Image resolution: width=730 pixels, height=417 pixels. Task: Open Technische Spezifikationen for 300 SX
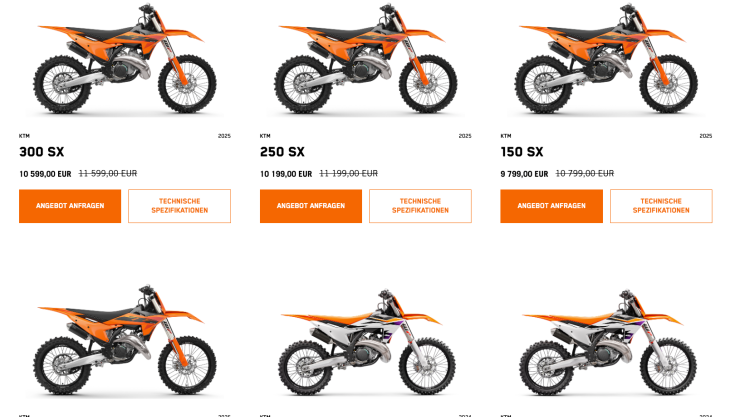click(x=179, y=206)
